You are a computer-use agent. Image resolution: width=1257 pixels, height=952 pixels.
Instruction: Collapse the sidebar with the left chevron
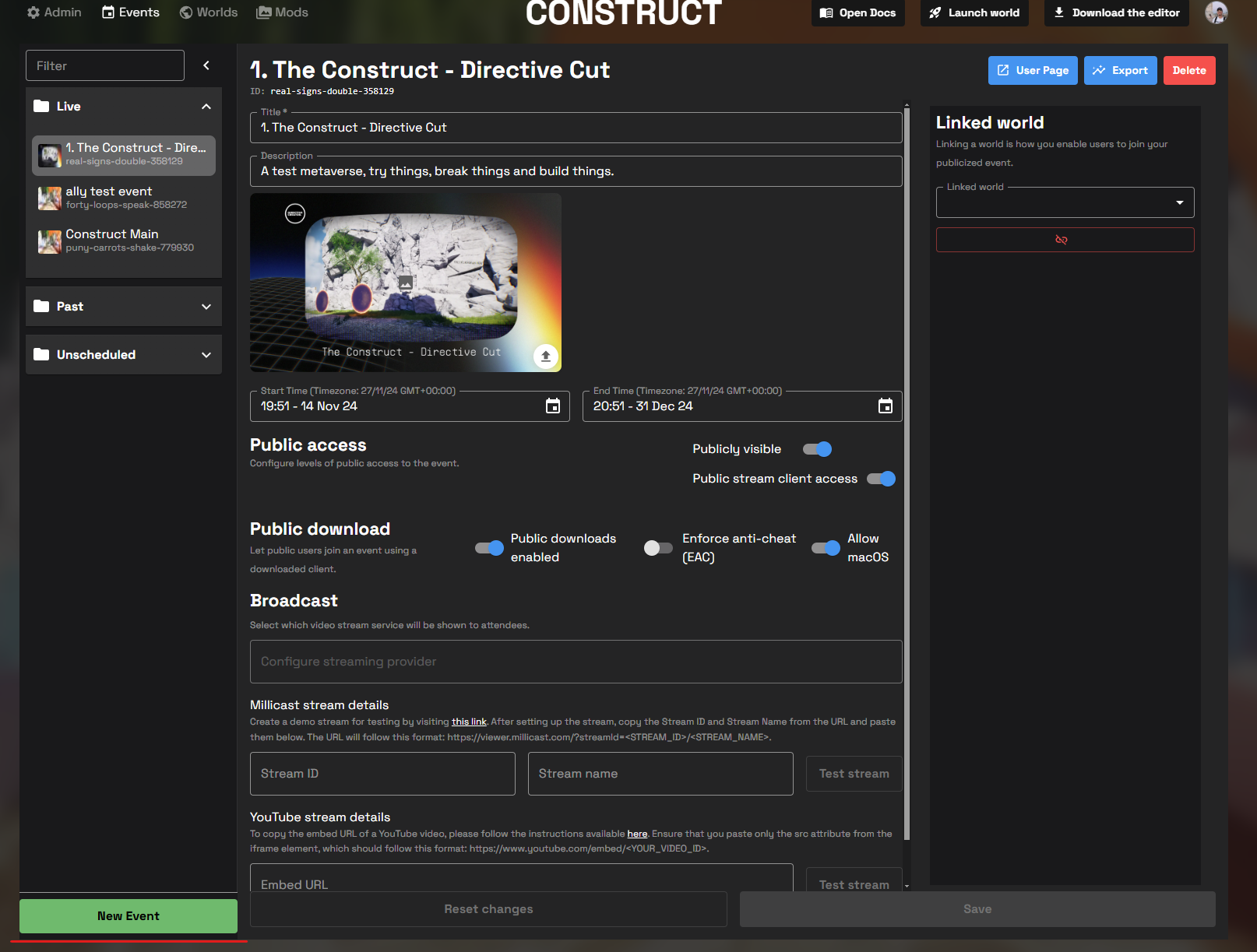206,65
